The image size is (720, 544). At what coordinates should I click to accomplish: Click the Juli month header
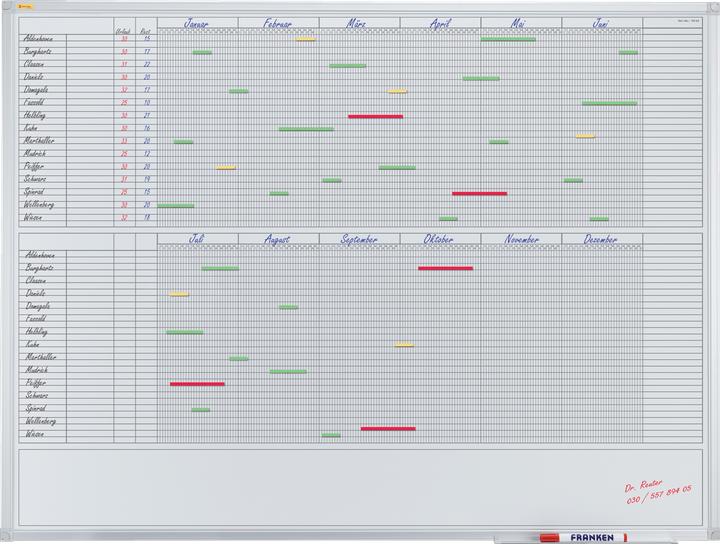tap(198, 239)
